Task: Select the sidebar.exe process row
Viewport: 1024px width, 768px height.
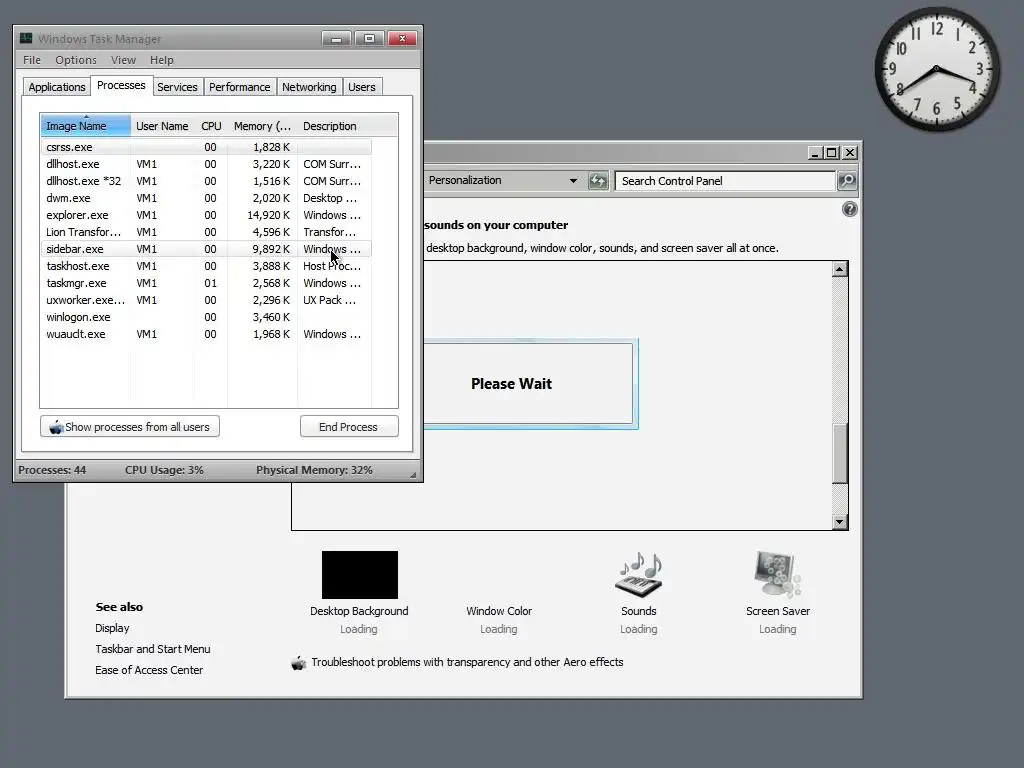Action: pyautogui.click(x=206, y=249)
